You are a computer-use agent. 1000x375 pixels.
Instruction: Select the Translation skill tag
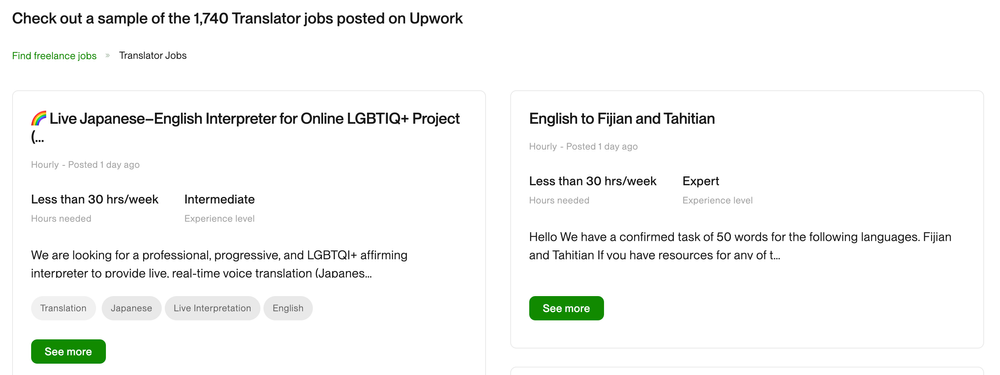point(63,308)
